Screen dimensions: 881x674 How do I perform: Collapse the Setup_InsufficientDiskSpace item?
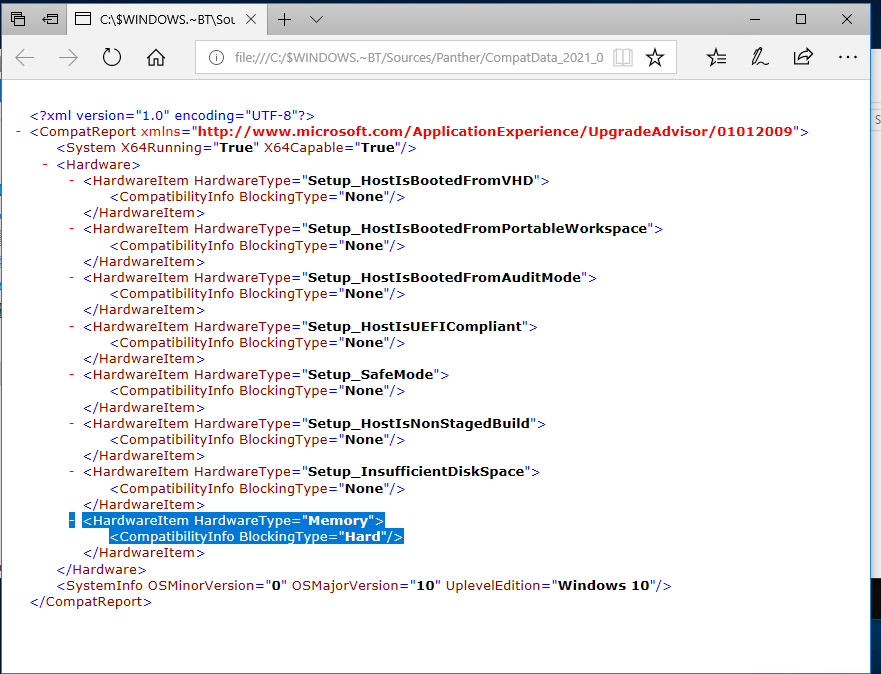pos(71,472)
